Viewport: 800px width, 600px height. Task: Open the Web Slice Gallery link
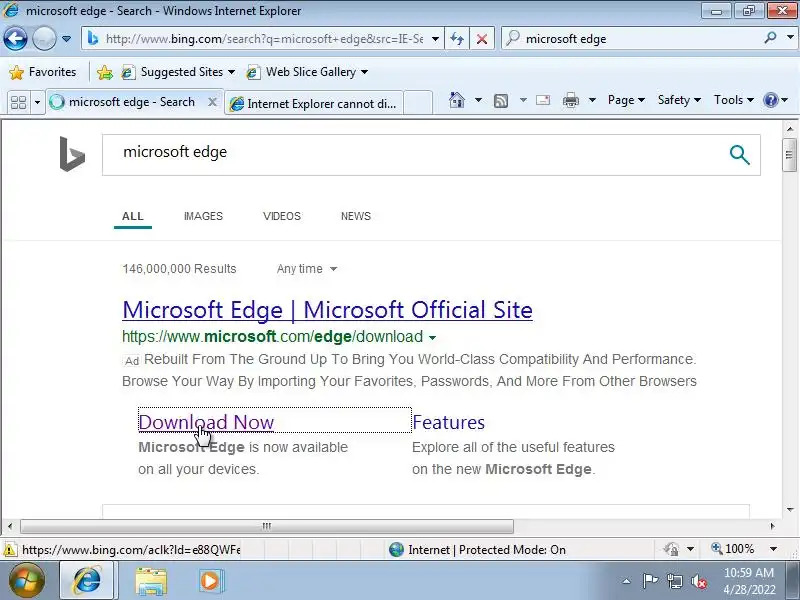(x=307, y=72)
